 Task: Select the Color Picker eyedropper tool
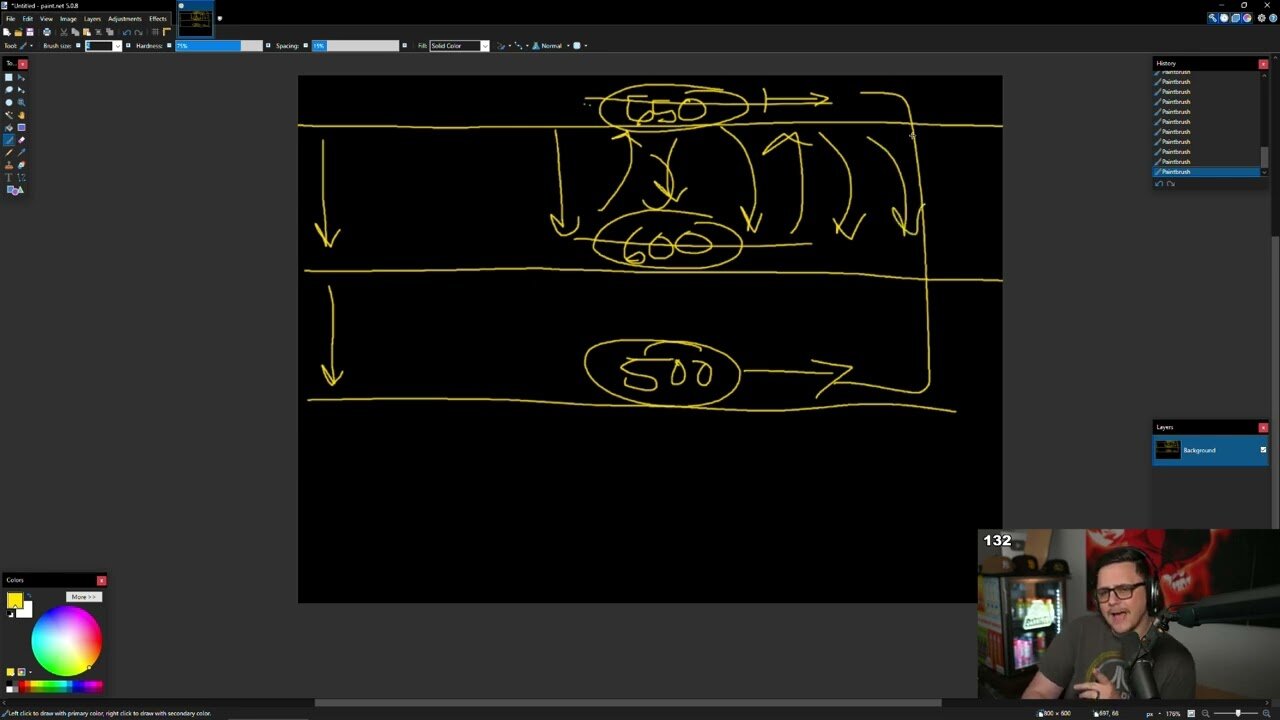(21, 152)
